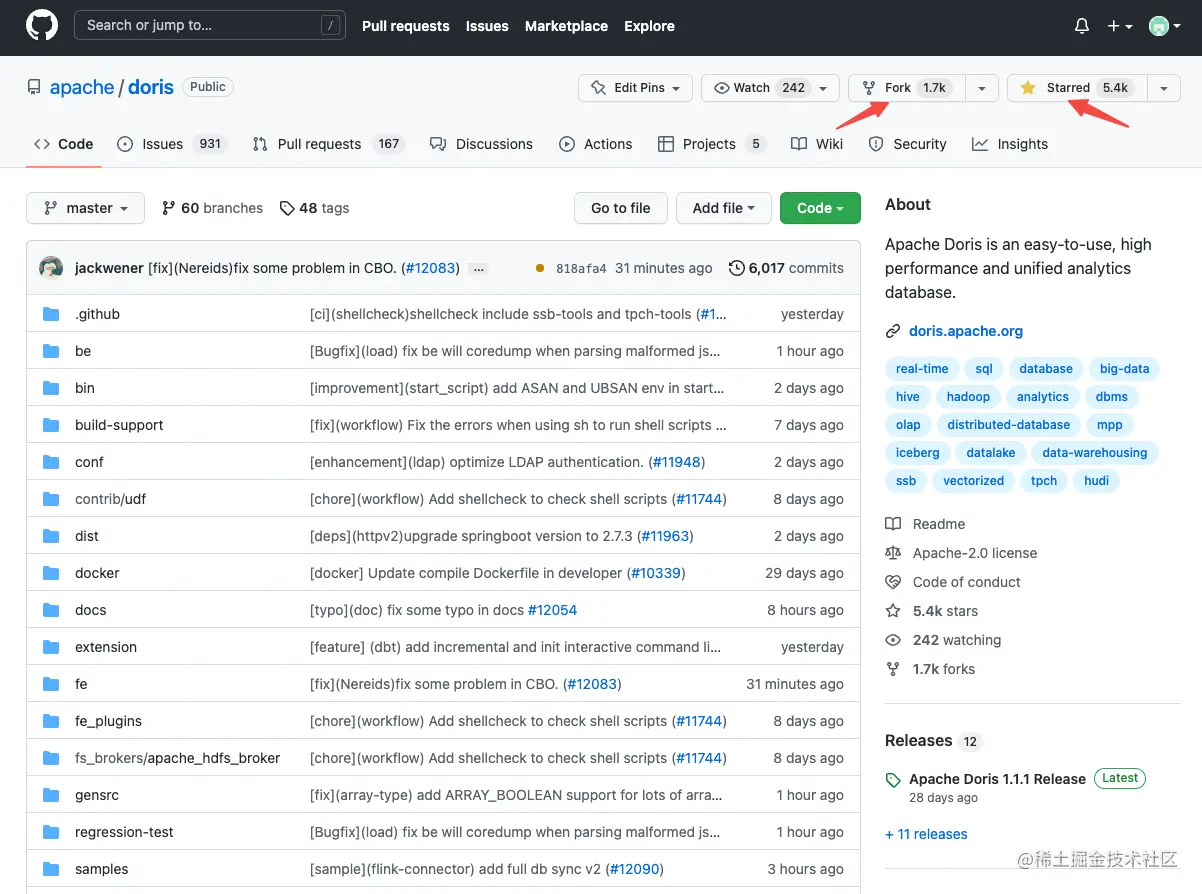Image resolution: width=1202 pixels, height=894 pixels.
Task: Open the doris repository link
Action: 151,87
